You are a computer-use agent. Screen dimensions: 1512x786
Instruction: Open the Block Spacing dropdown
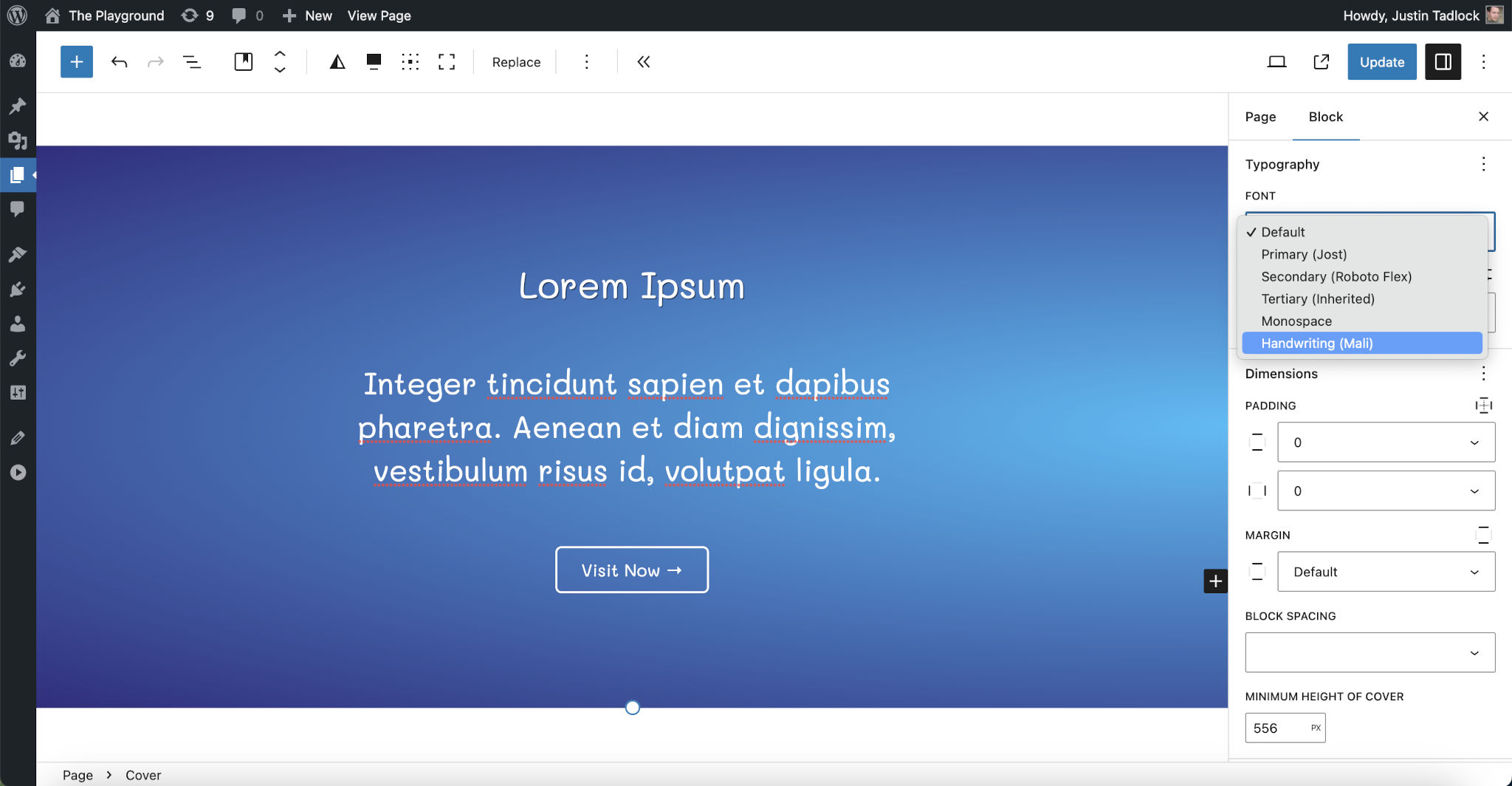1369,652
